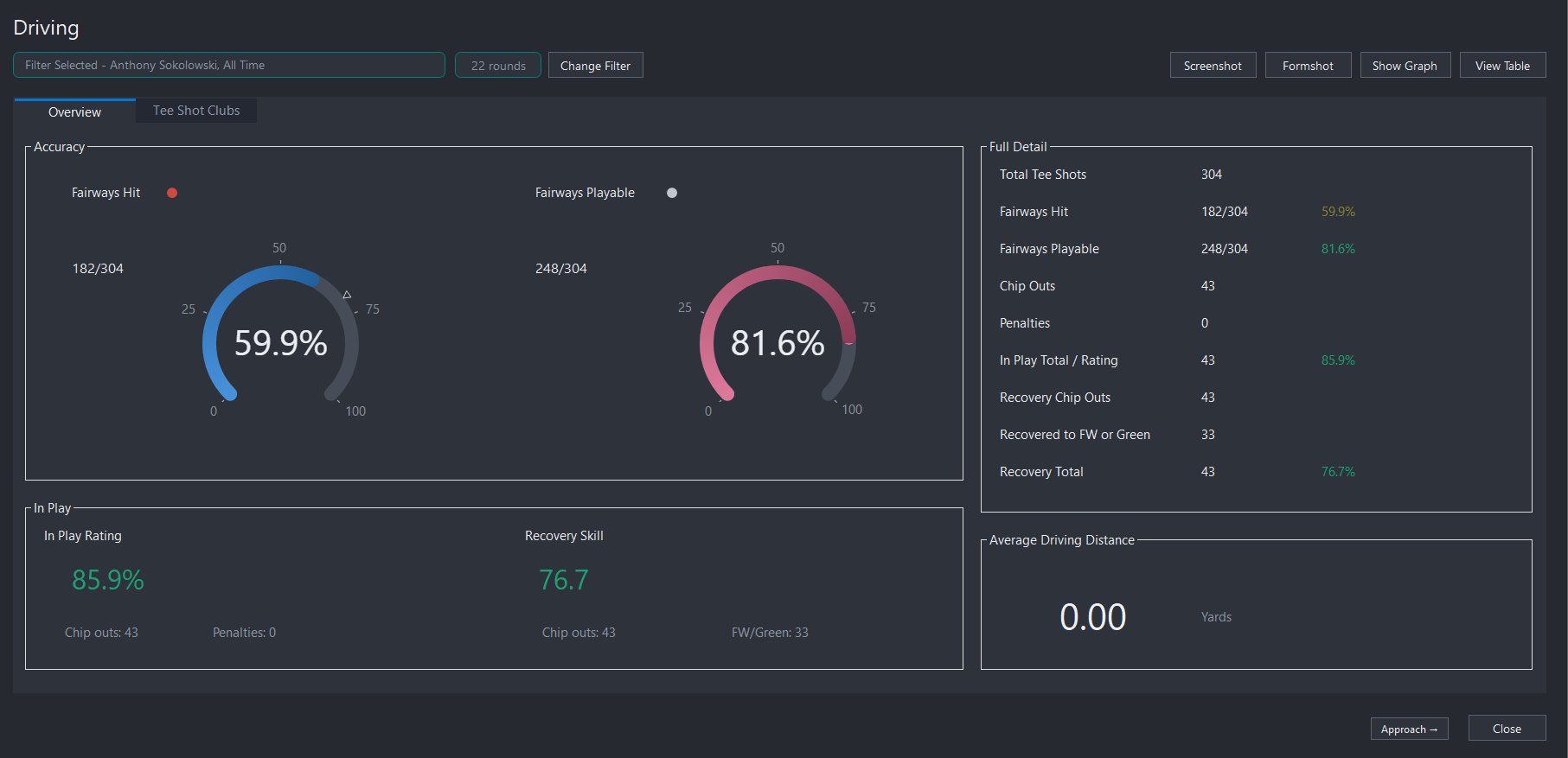
Task: Click Recovered to FW or Green label
Action: coord(1075,435)
